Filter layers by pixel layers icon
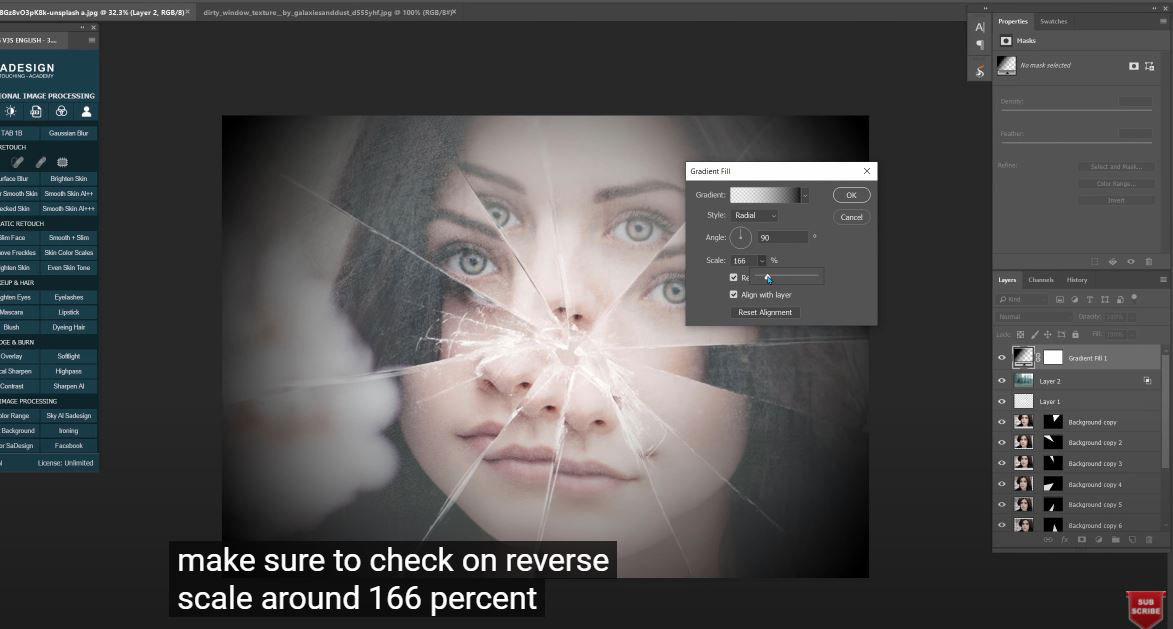This screenshot has width=1173, height=629. tap(1060, 299)
